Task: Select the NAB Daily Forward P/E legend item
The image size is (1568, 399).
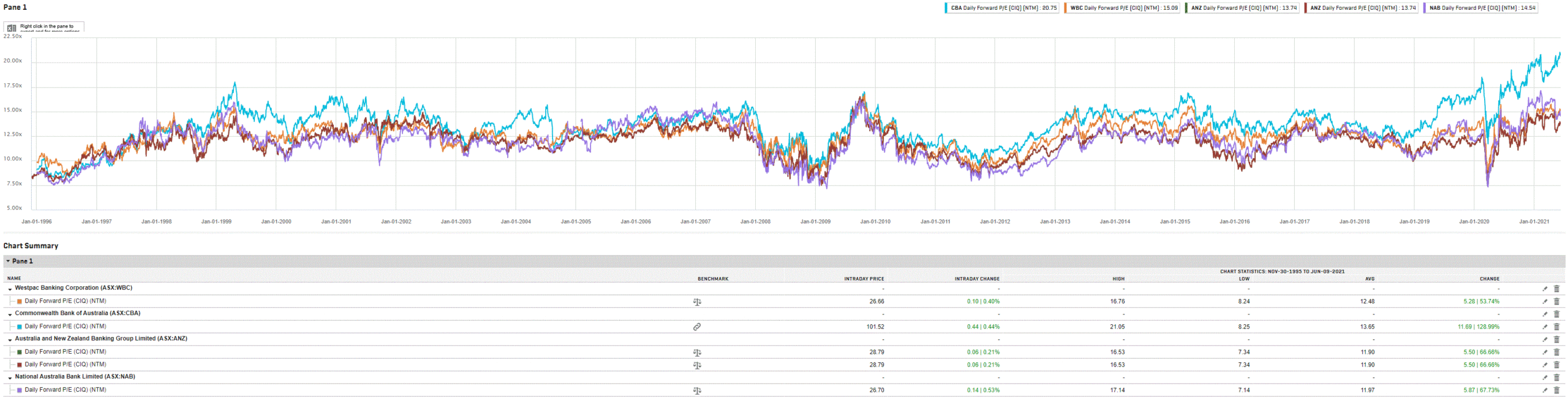Action: point(1480,8)
